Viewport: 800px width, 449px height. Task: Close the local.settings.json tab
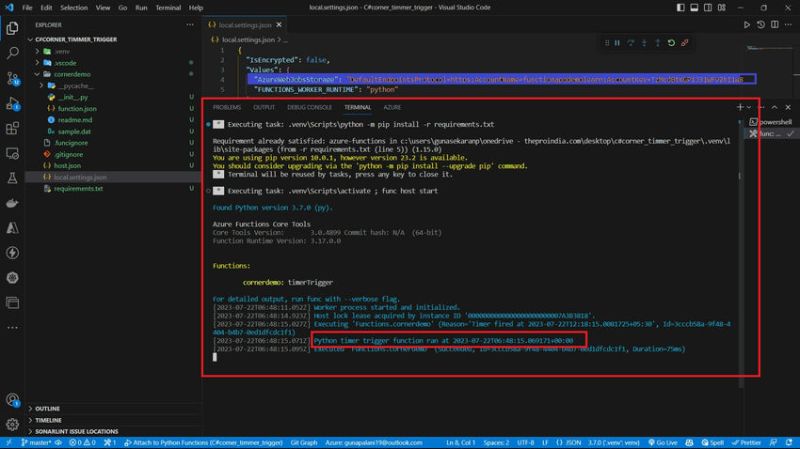(279, 24)
